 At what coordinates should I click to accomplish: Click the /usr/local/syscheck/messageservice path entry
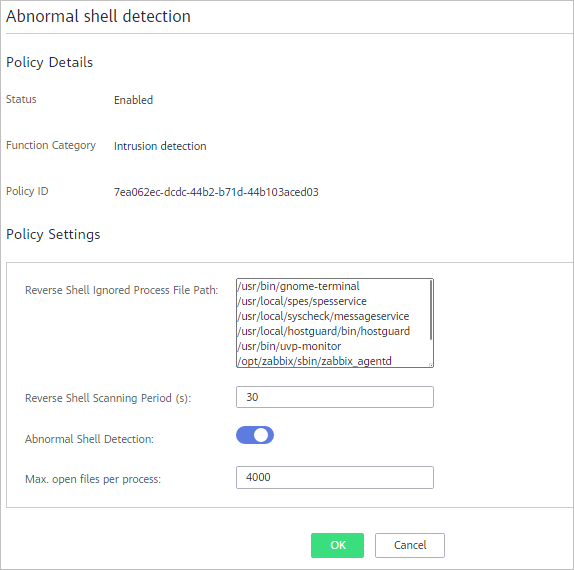coord(323,316)
